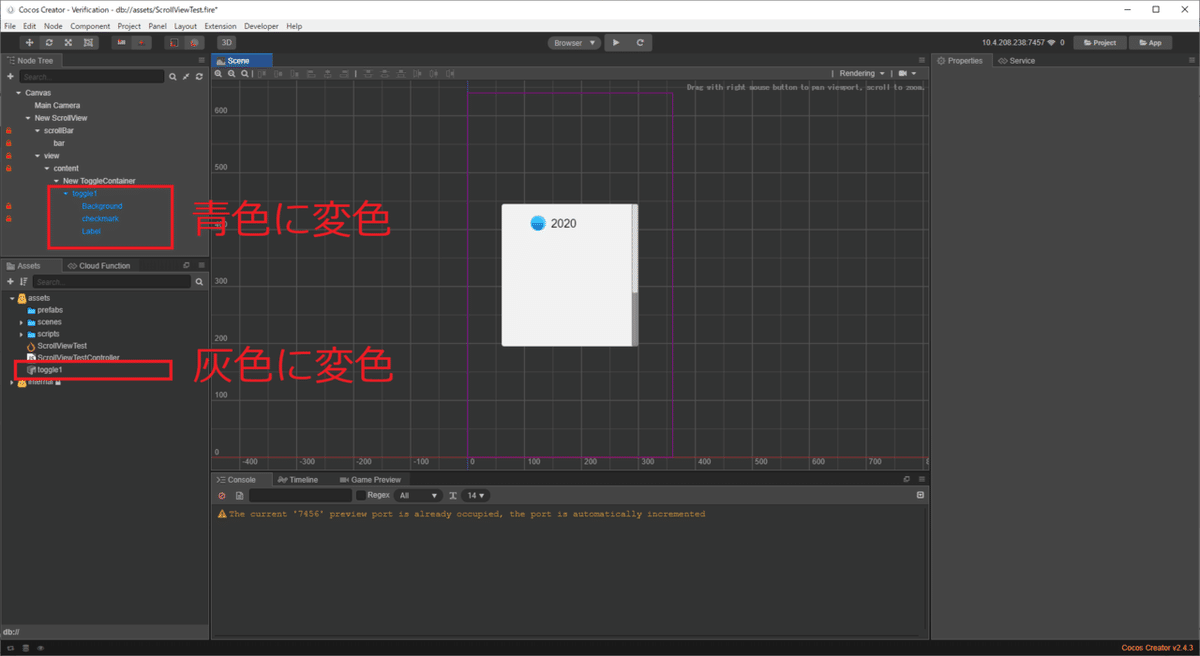
Task: Collapse the New ToggleContainer node arrow
Action: pyautogui.click(x=57, y=181)
